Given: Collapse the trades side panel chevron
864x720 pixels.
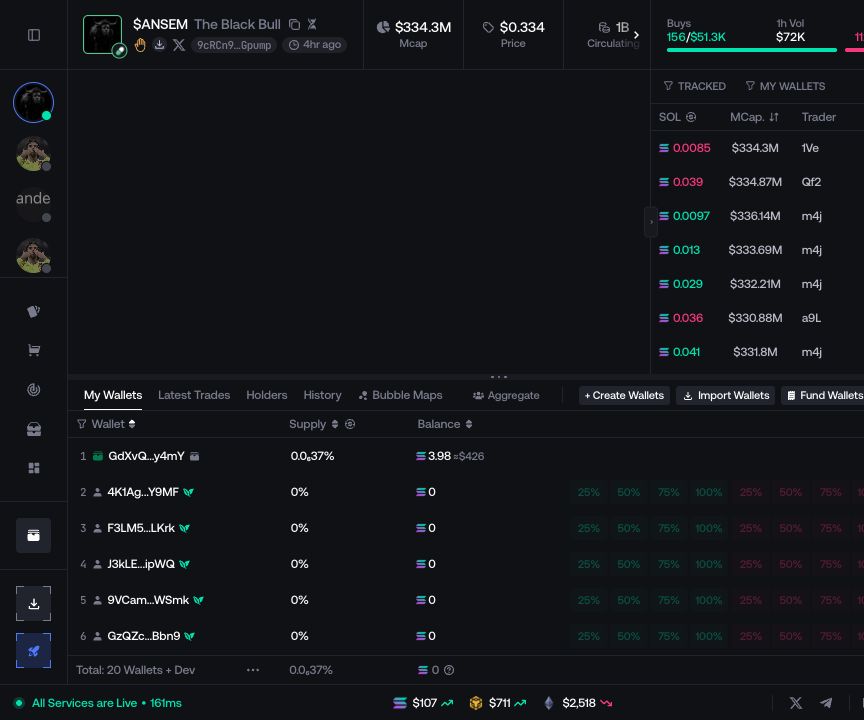Looking at the screenshot, I should [651, 222].
